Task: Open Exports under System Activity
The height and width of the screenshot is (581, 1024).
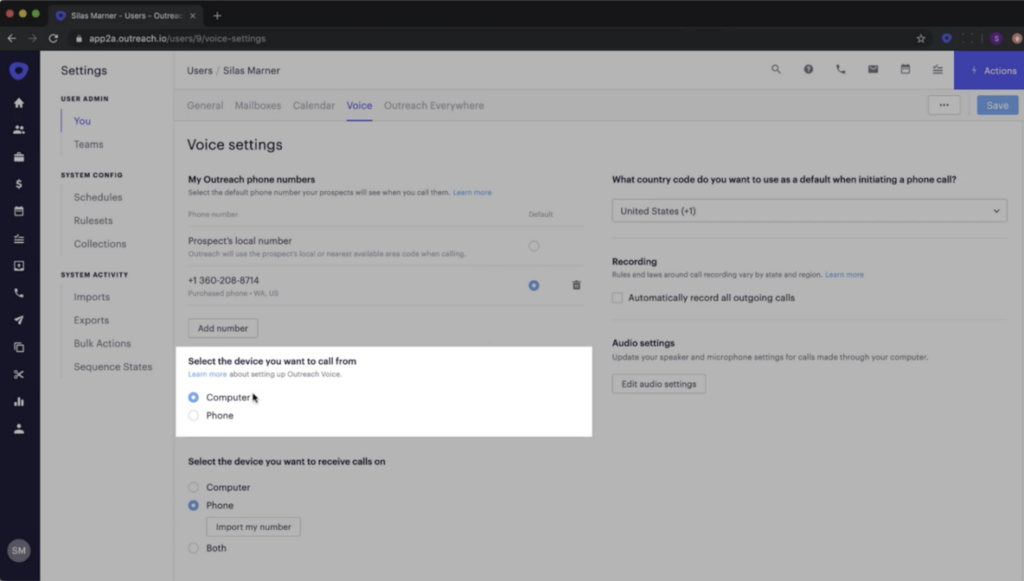Action: pyautogui.click(x=91, y=320)
